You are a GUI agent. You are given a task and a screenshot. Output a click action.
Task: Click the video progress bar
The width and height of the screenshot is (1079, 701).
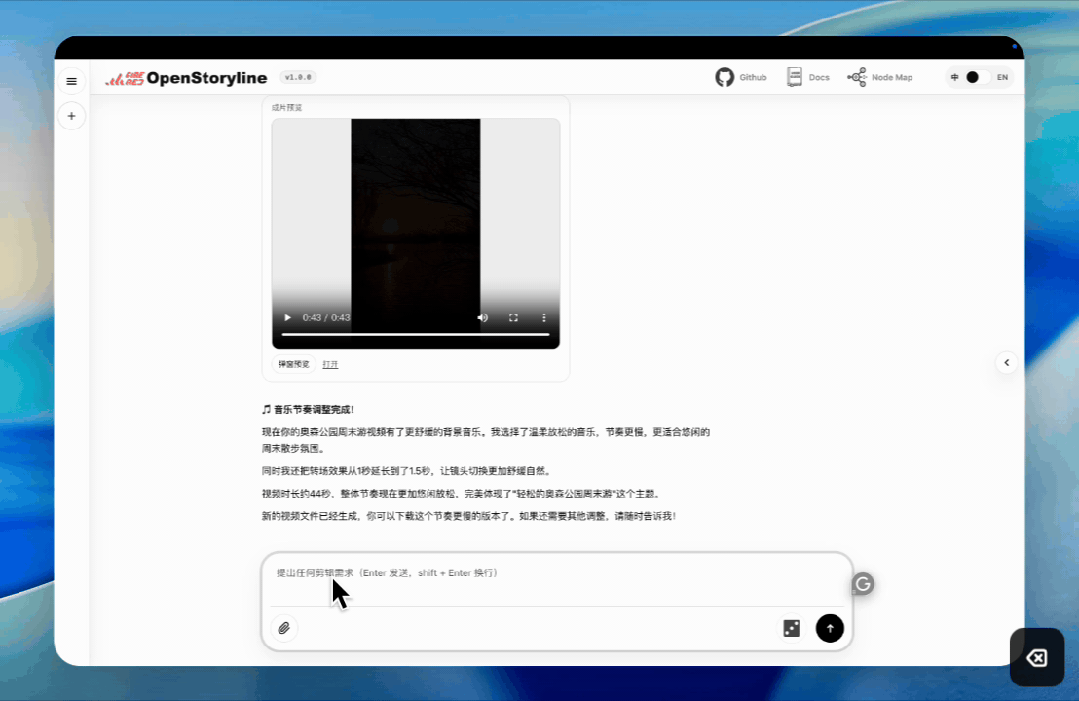click(x=415, y=334)
